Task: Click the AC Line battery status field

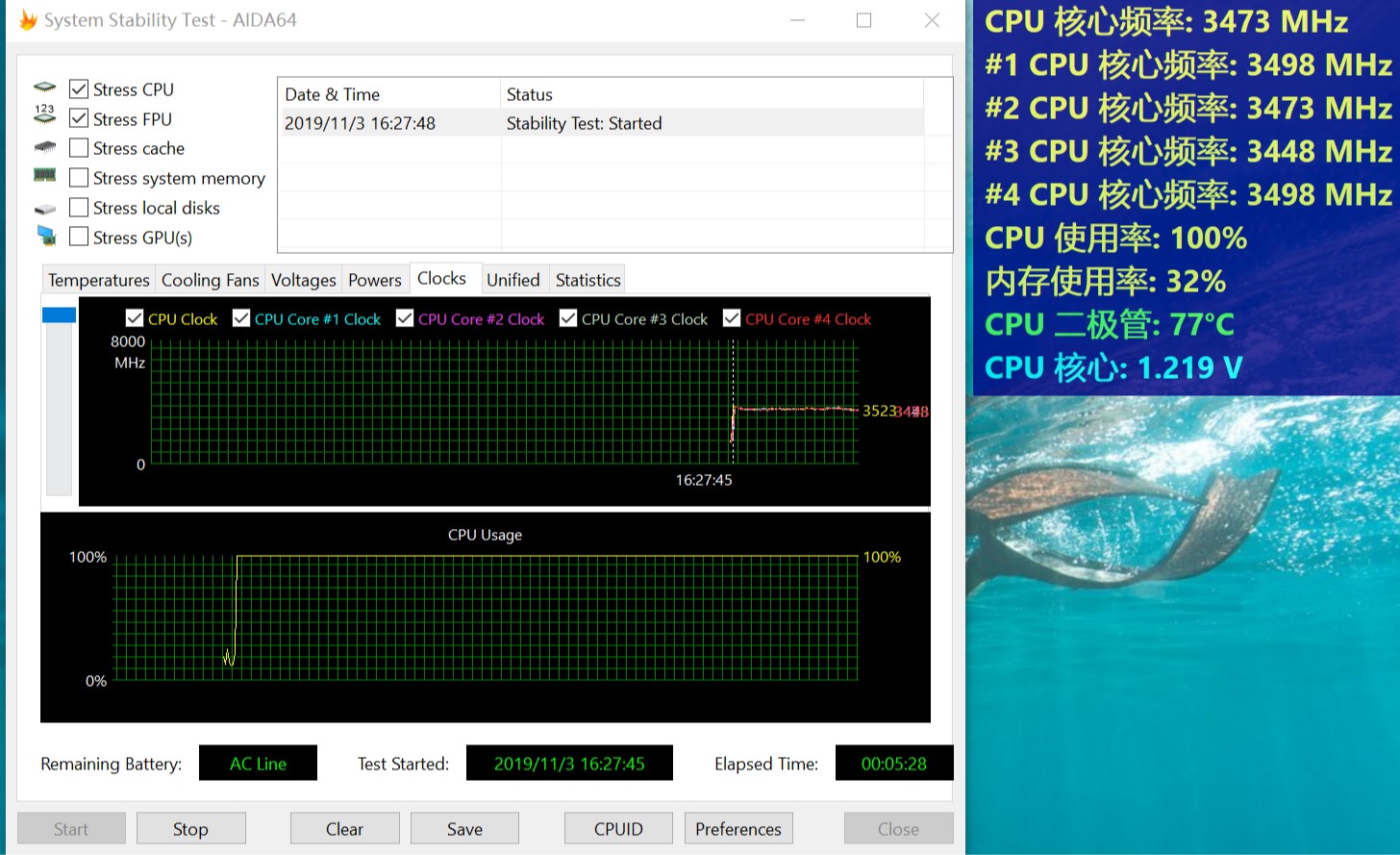Action: click(x=258, y=764)
